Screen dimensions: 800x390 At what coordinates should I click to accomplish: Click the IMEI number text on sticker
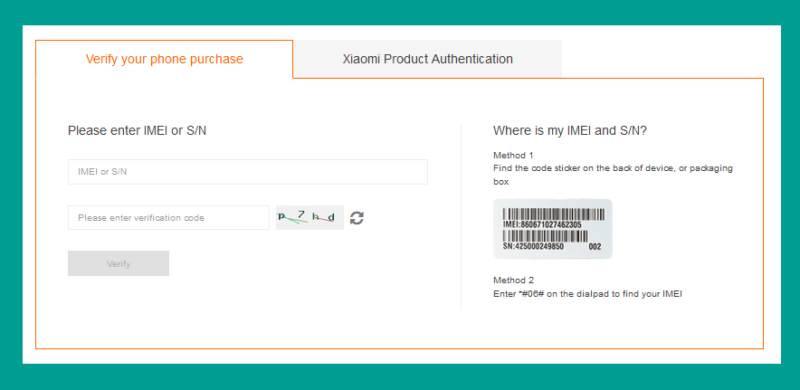[542, 225]
